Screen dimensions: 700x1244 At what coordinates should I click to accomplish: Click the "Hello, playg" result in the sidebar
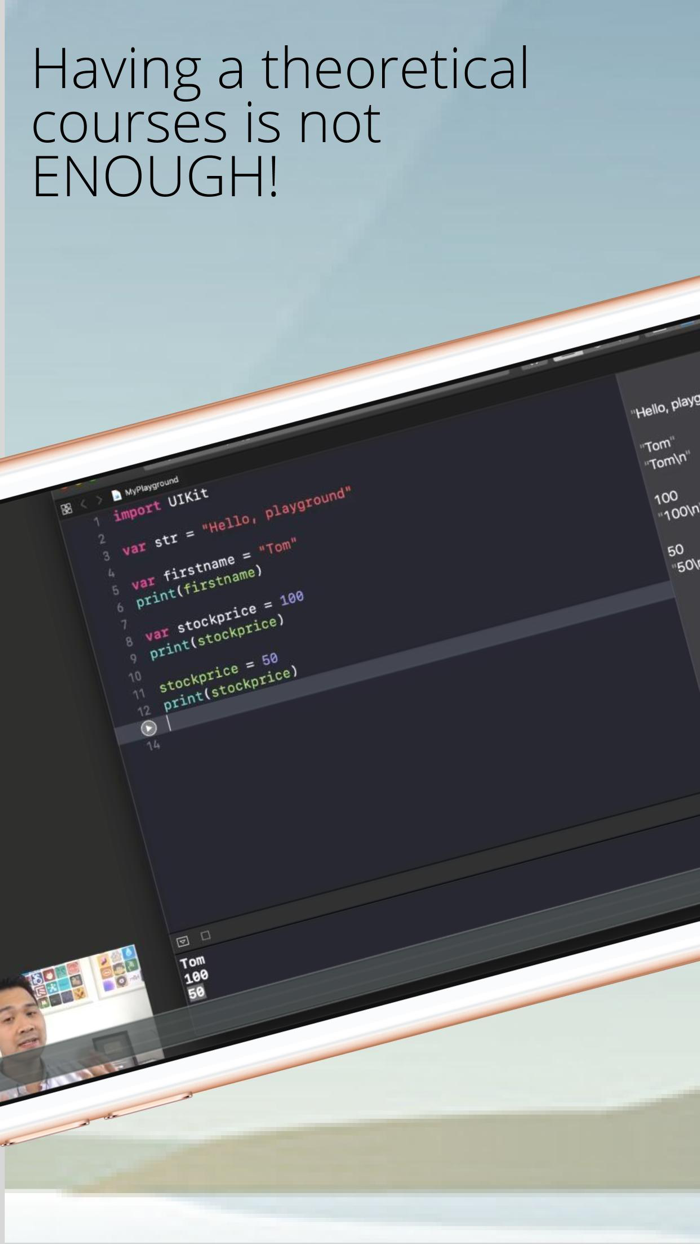tap(664, 404)
